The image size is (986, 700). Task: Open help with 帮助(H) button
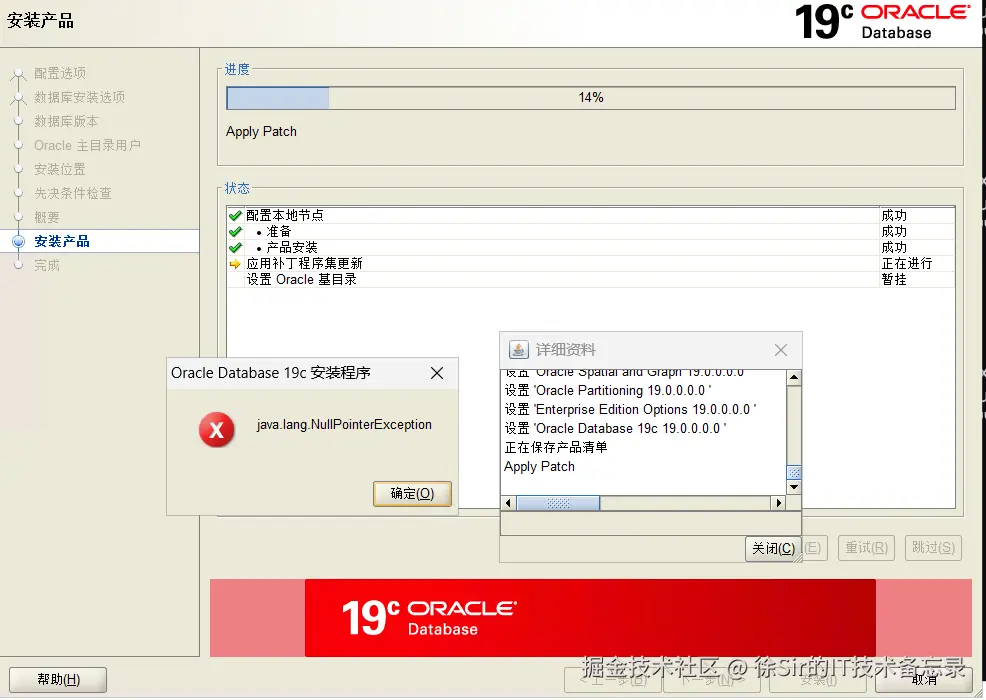point(58,680)
